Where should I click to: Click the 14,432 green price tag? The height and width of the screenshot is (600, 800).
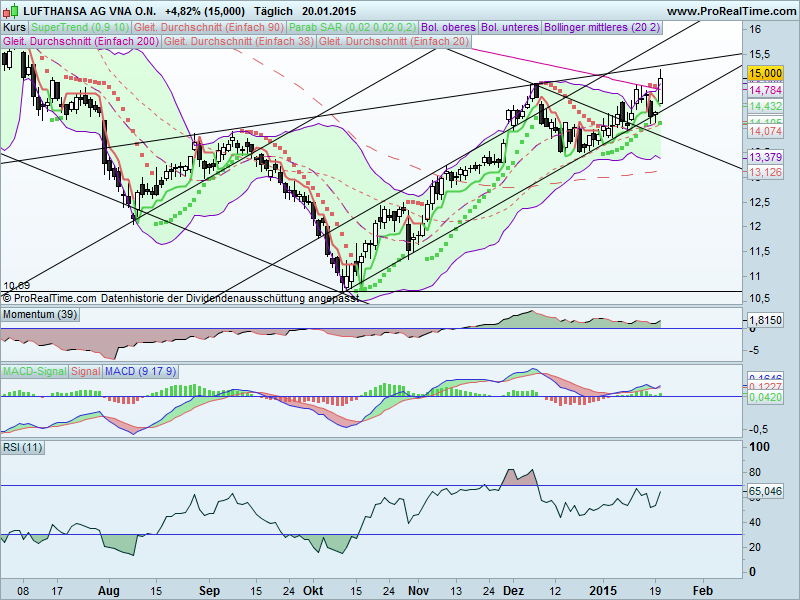(x=765, y=106)
